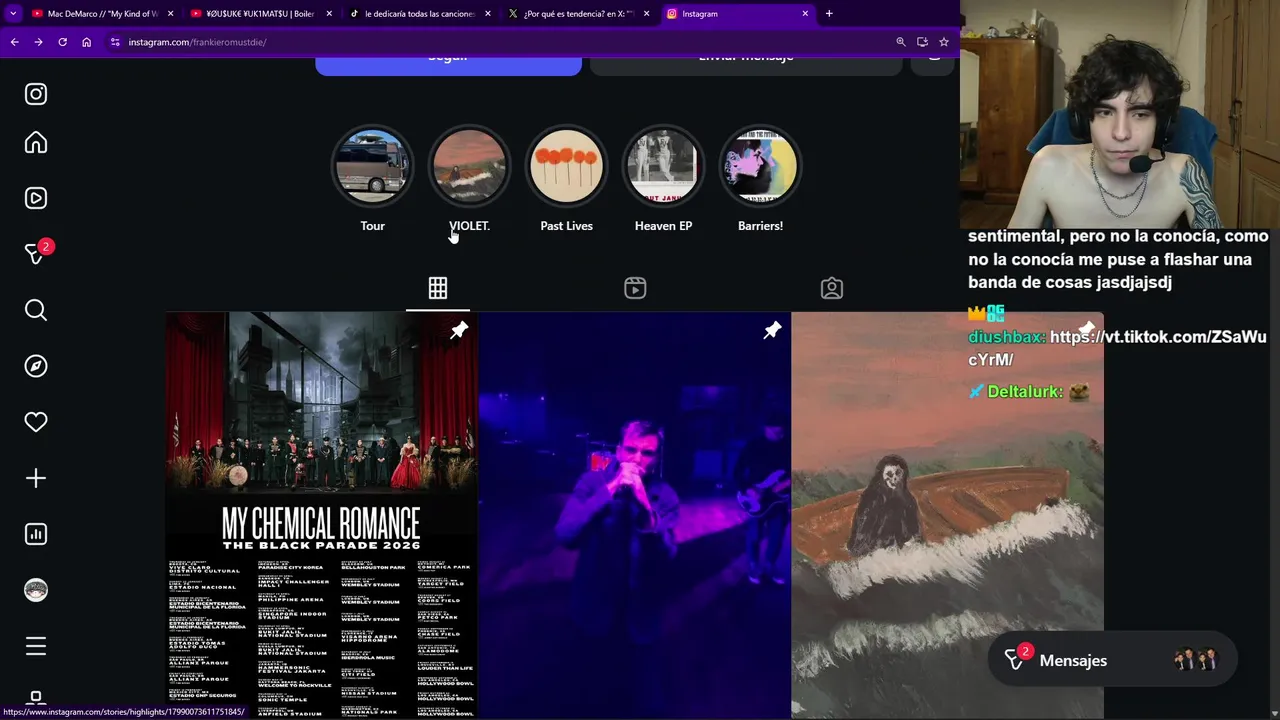This screenshot has width=1280, height=720.
Task: Go to Home feed via house icon
Action: coord(36,142)
